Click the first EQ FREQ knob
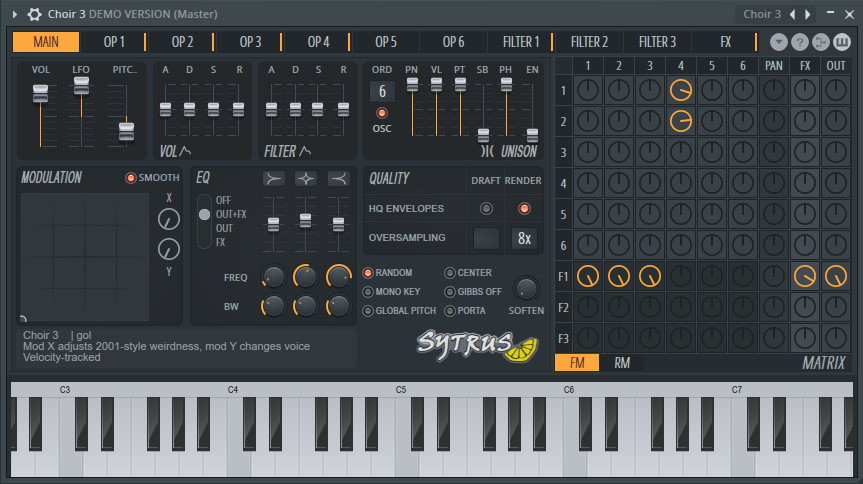 273,277
